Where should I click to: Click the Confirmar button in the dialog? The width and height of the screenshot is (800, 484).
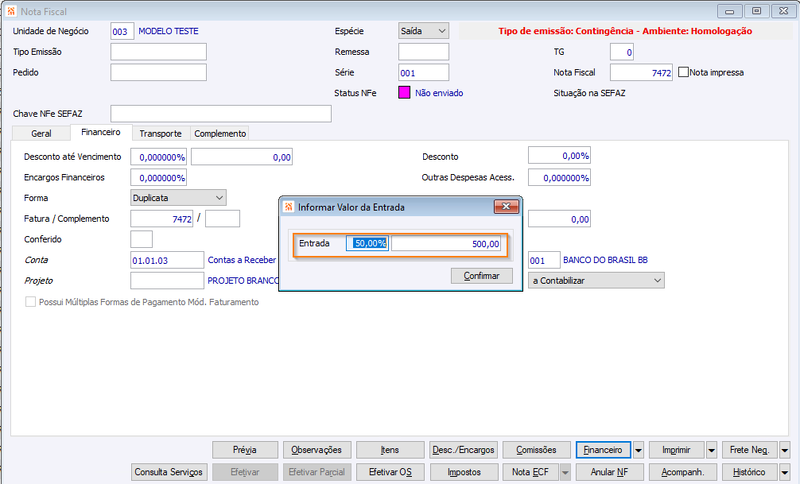(481, 276)
